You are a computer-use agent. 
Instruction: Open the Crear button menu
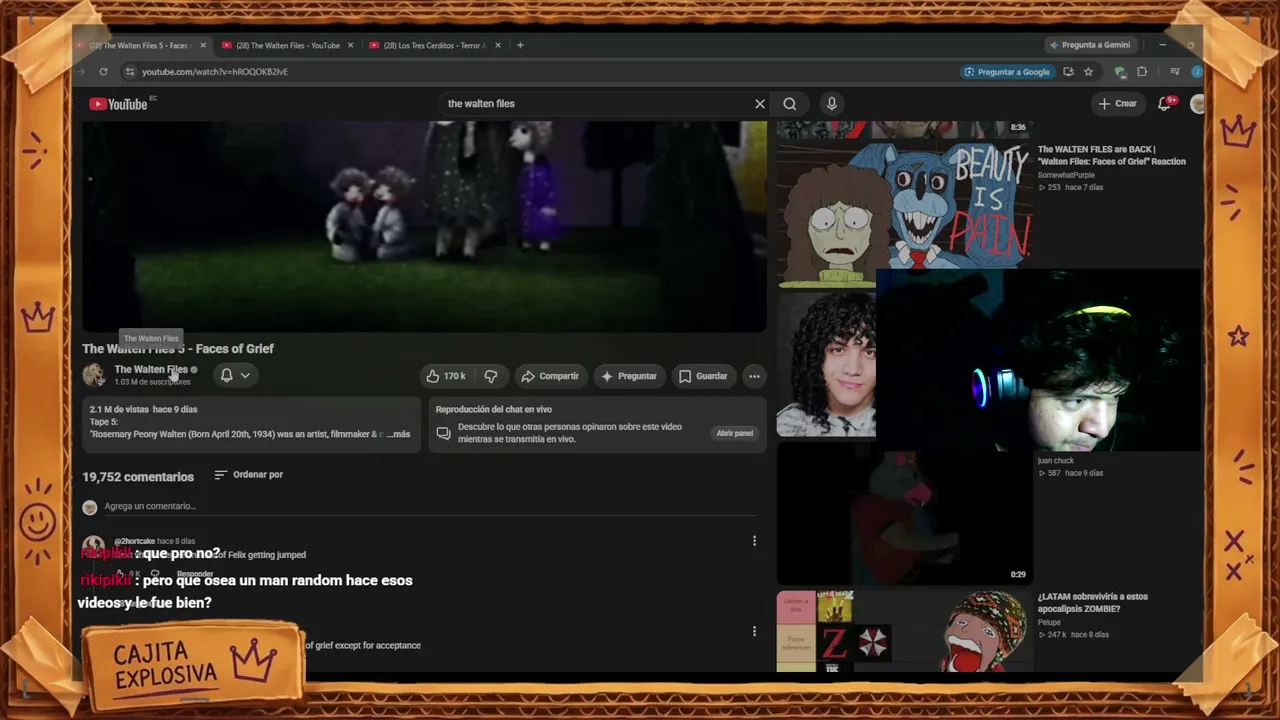pyautogui.click(x=1117, y=104)
